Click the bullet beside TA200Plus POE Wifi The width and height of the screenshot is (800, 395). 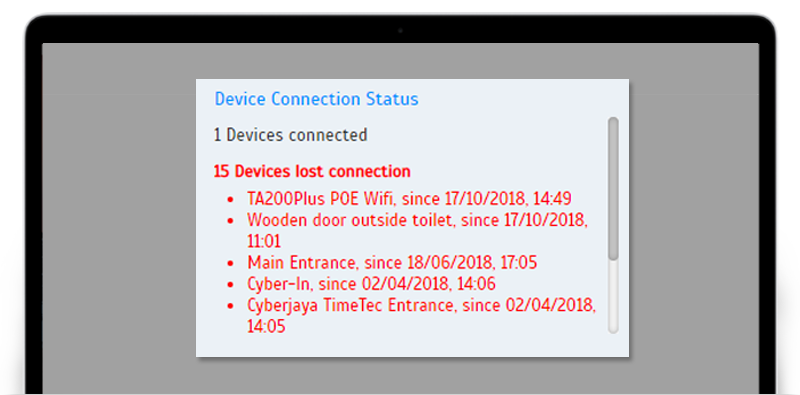(x=230, y=200)
